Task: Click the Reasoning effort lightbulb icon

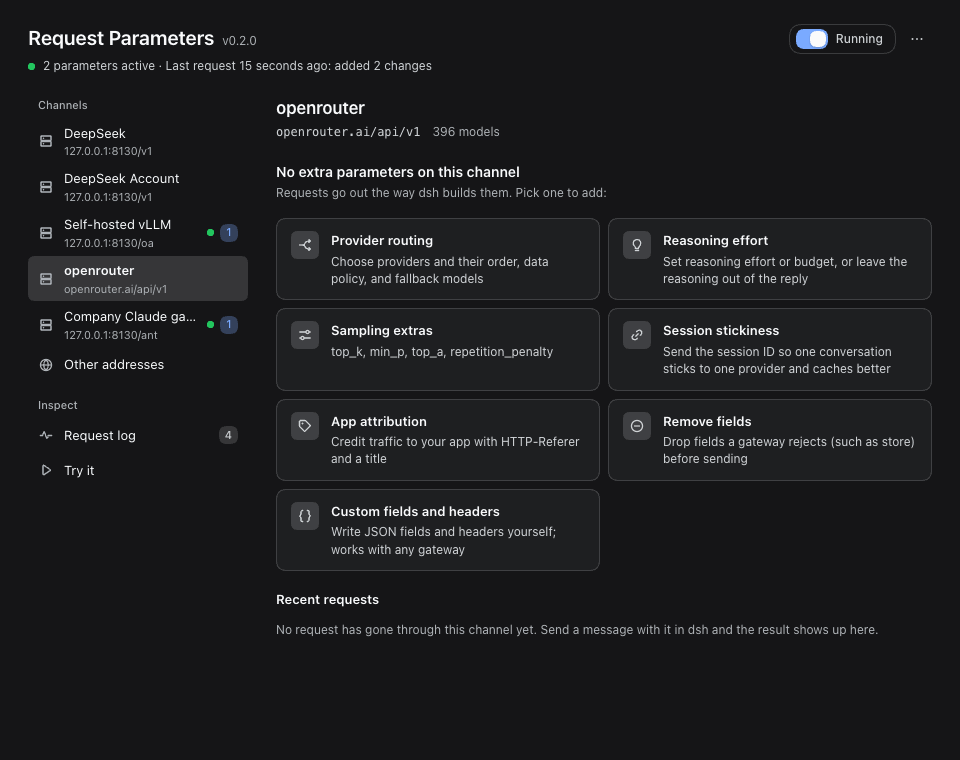Action: click(x=637, y=245)
